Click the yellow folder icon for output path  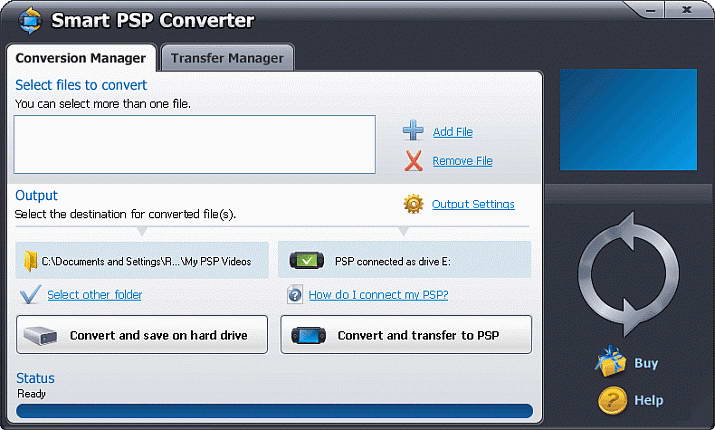pos(30,261)
